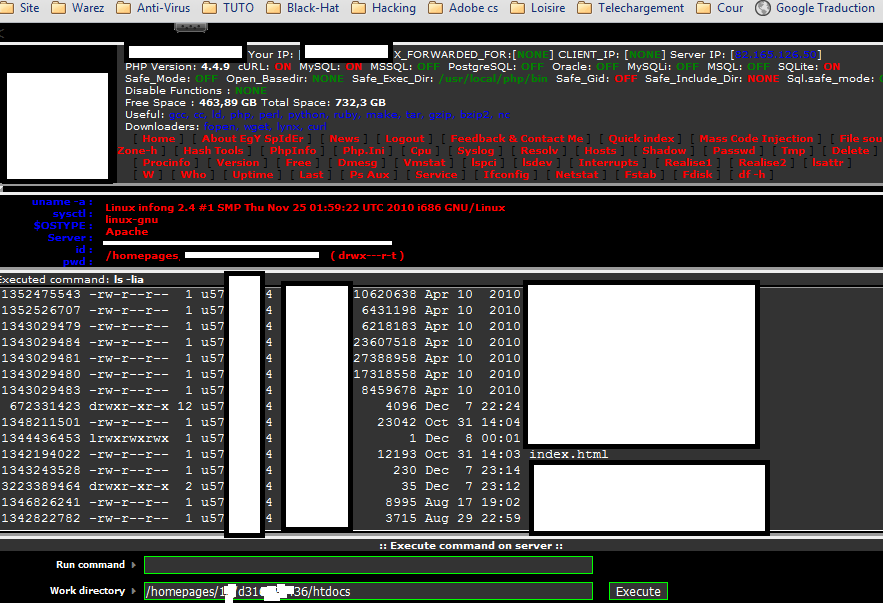Click the Work directory input field

[368, 591]
